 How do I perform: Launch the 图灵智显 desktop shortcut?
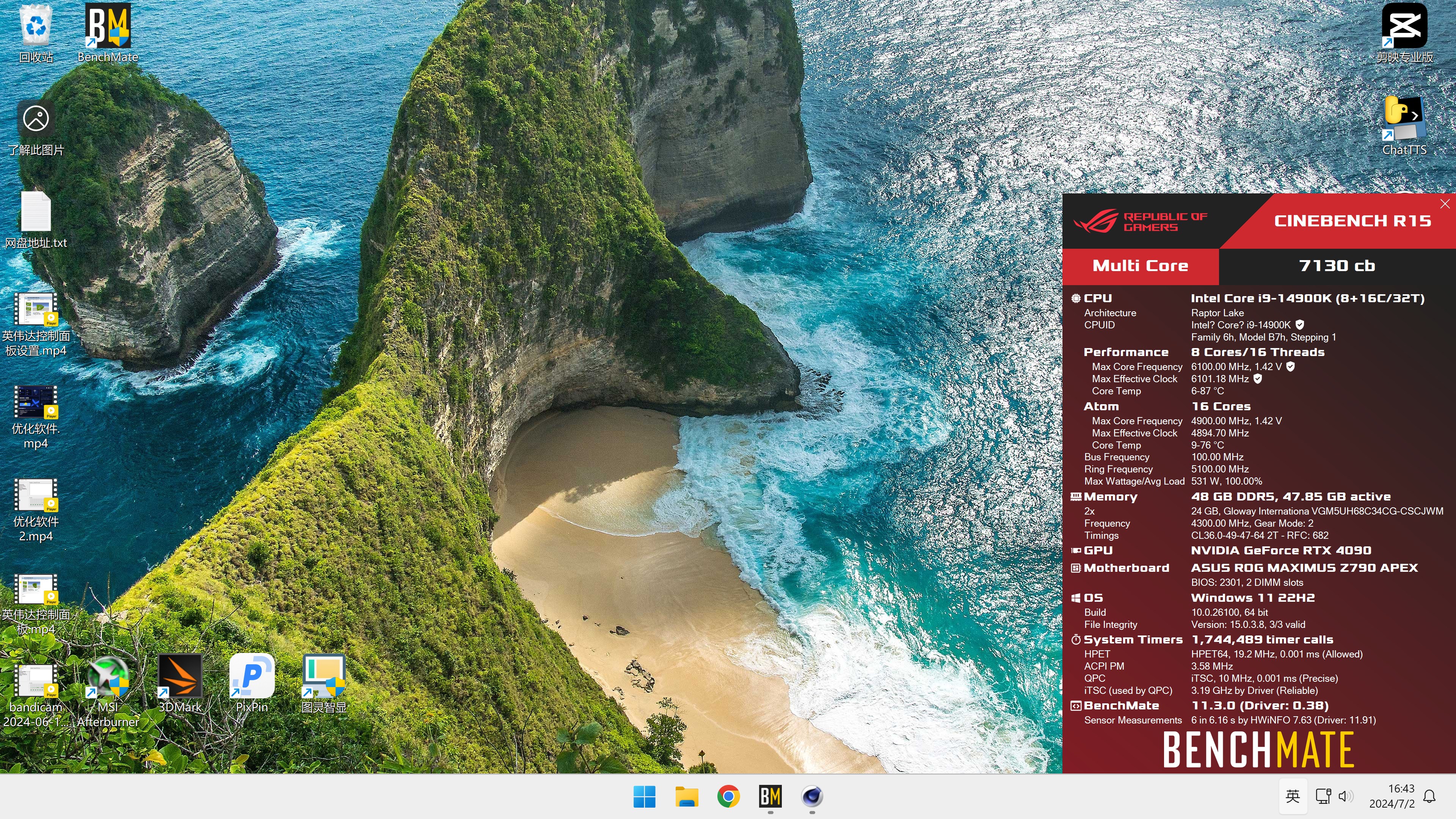(x=324, y=683)
